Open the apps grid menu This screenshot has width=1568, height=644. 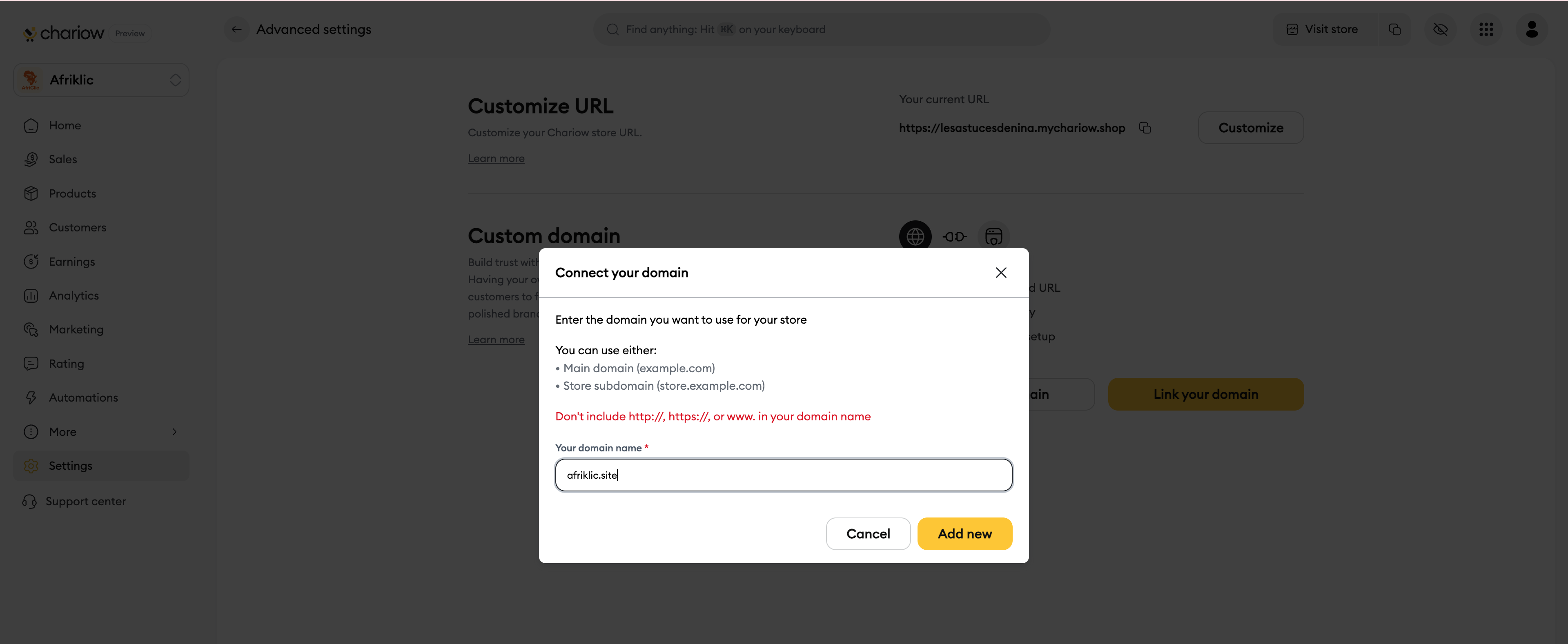[1486, 29]
